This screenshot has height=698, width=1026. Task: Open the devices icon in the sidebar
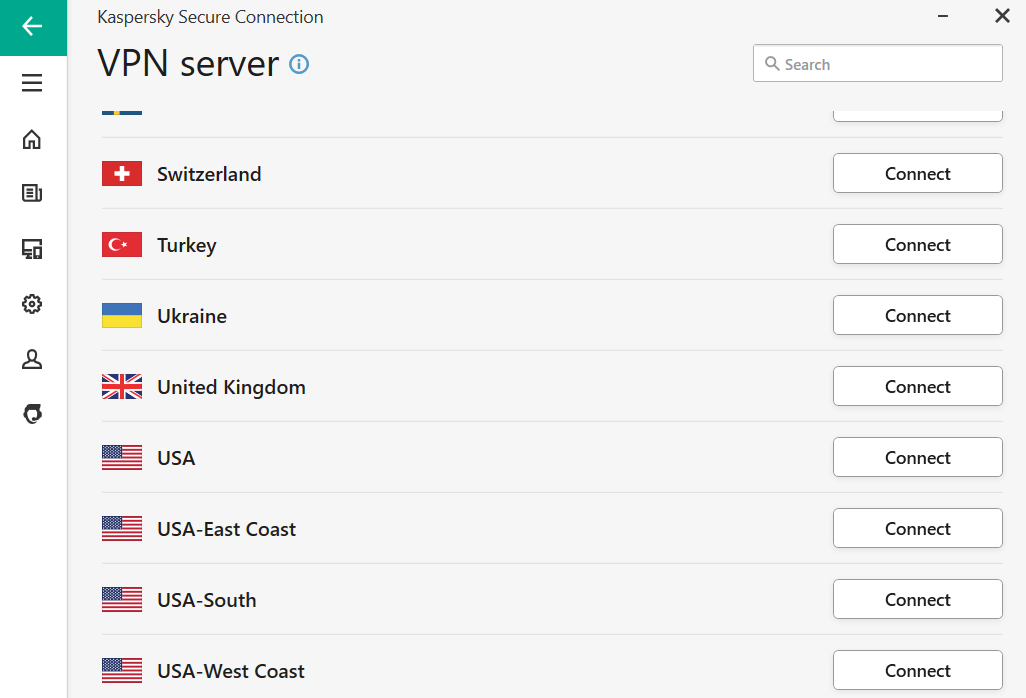(x=32, y=249)
